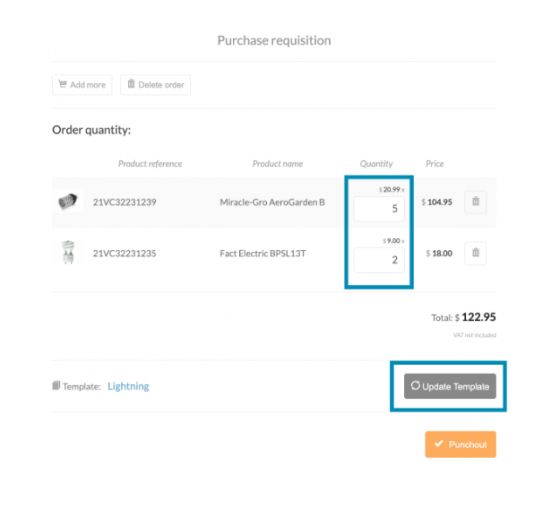
Task: Click the Update Template button
Action: (450, 386)
